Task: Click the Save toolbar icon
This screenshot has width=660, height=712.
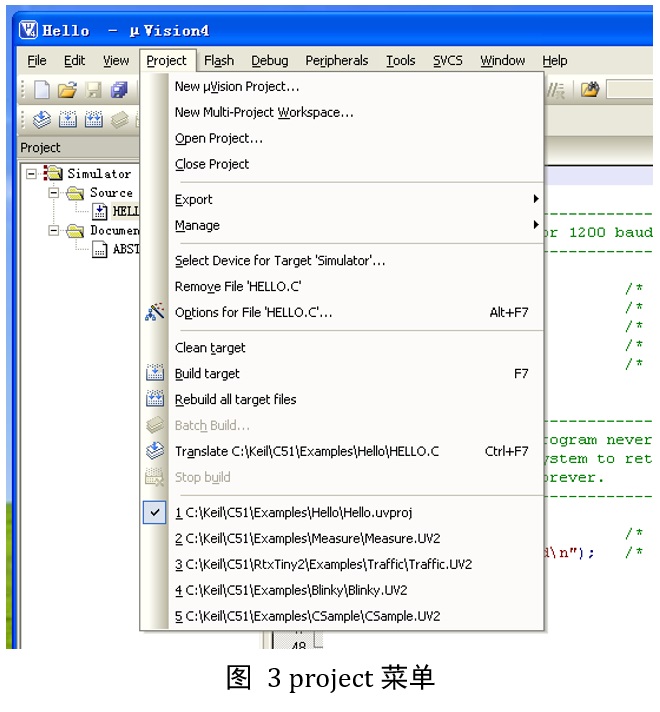Action: [x=94, y=90]
